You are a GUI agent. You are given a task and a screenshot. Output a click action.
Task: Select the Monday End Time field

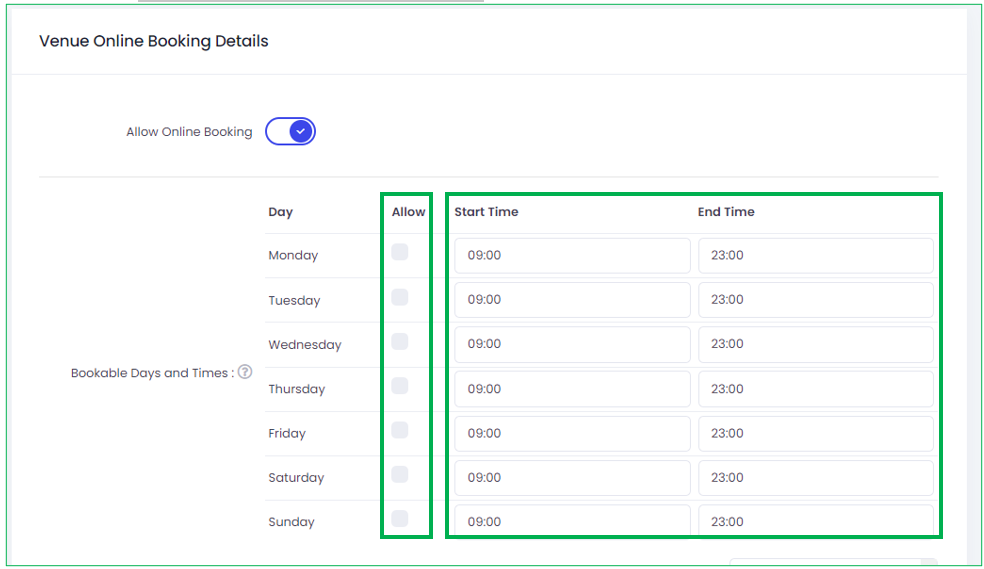point(816,255)
